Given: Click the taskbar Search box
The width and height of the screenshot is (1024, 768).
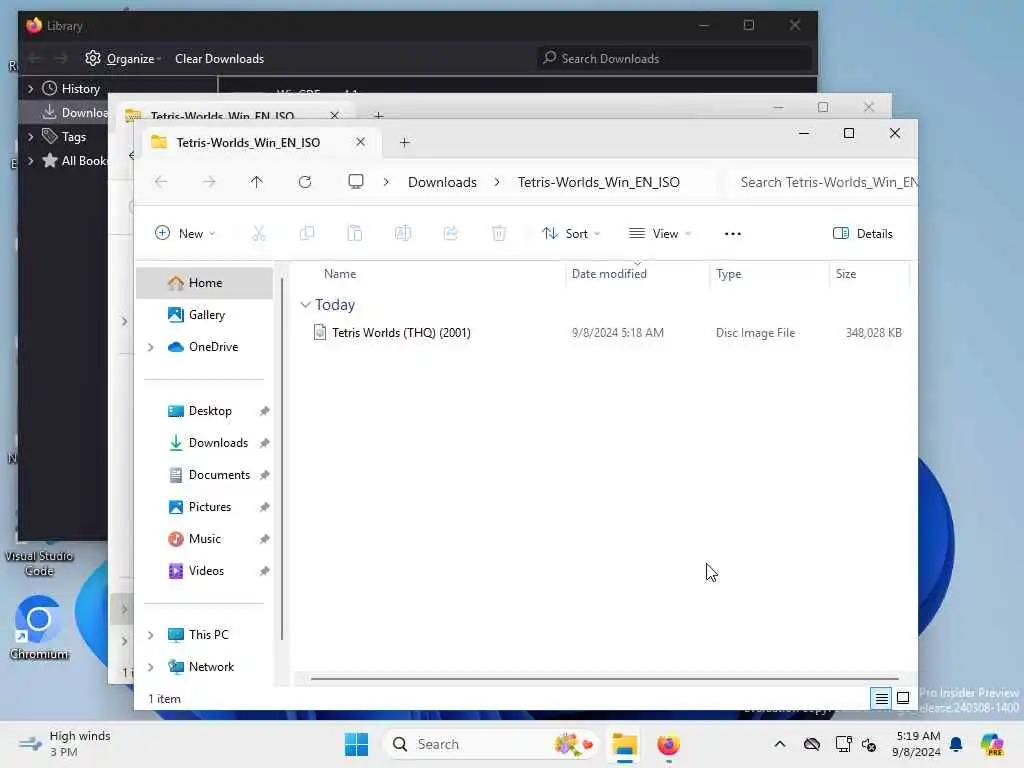Looking at the screenshot, I should click(x=491, y=744).
